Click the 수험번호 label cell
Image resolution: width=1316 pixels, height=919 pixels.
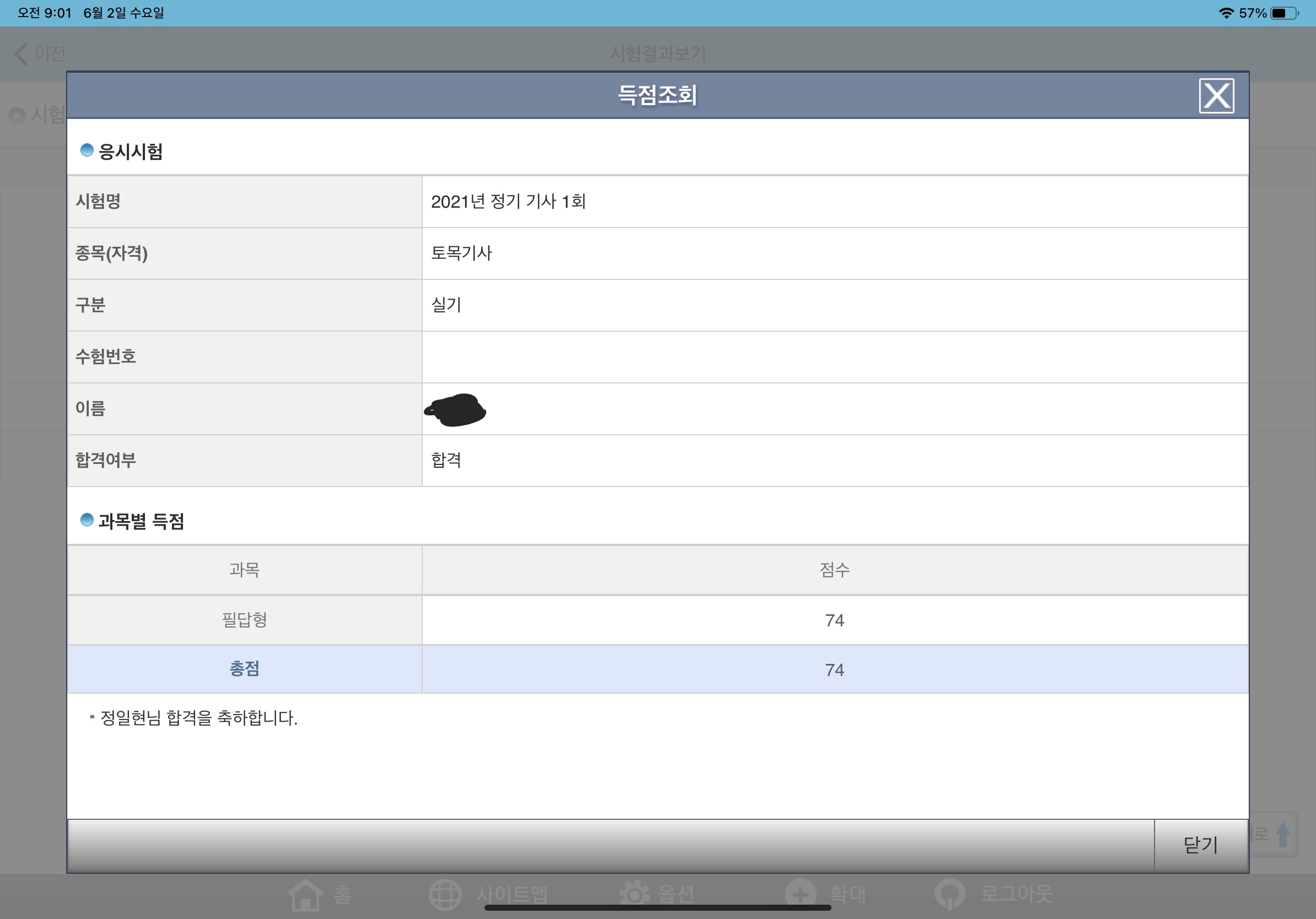click(x=245, y=356)
